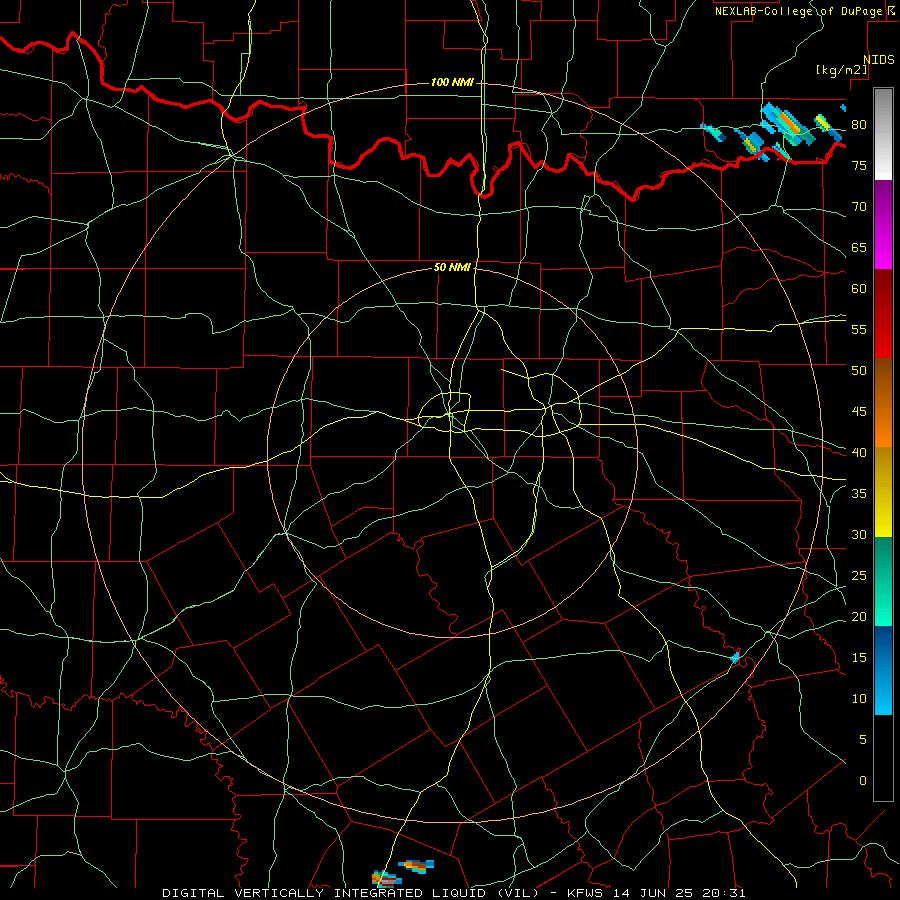Select scale value 35 on the legend
Screen dimensions: 900x900
pyautogui.click(x=859, y=494)
